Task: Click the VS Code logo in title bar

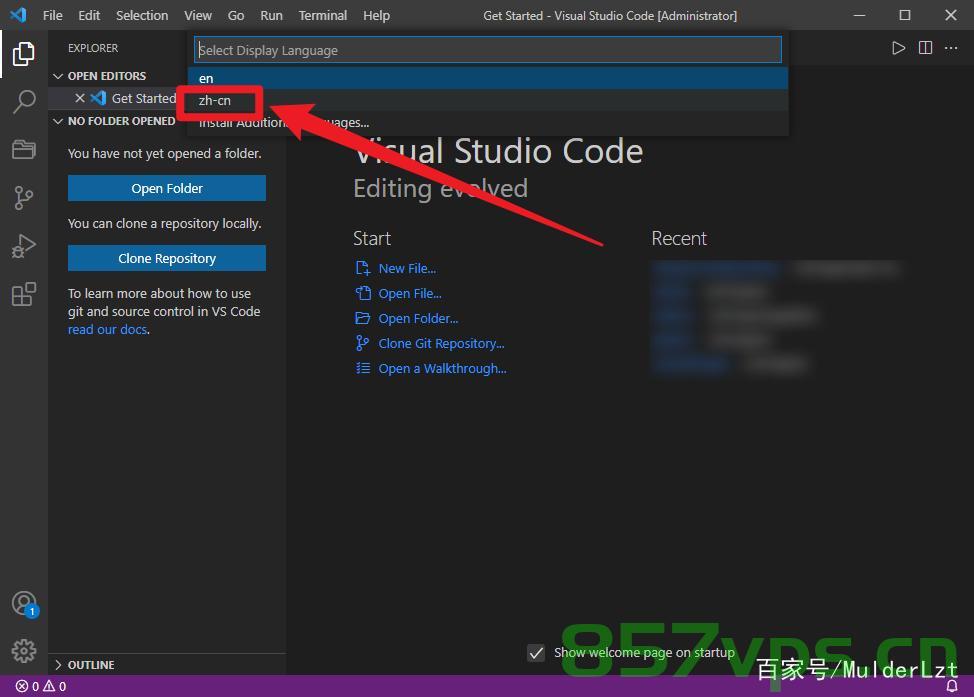Action: 18,15
